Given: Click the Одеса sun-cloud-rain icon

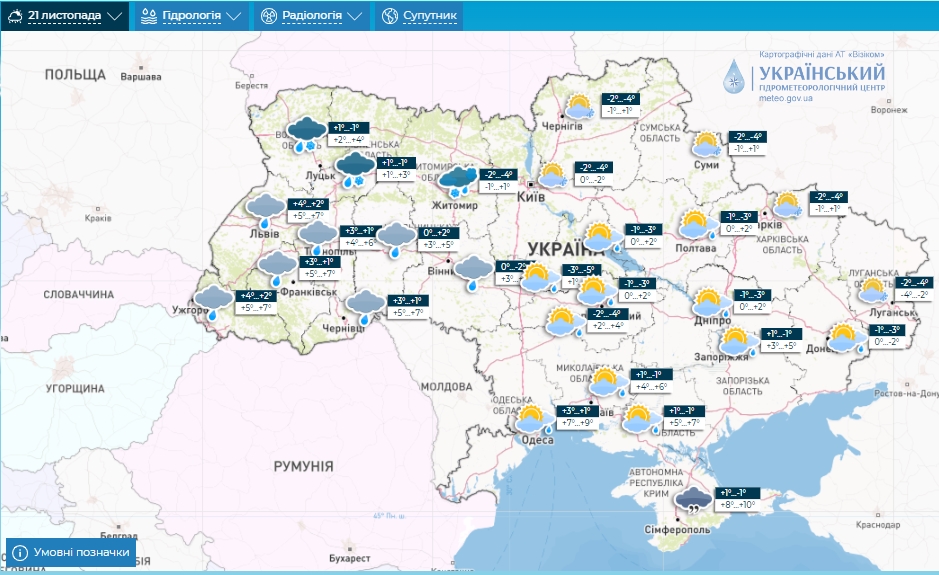Looking at the screenshot, I should pyautogui.click(x=535, y=420).
